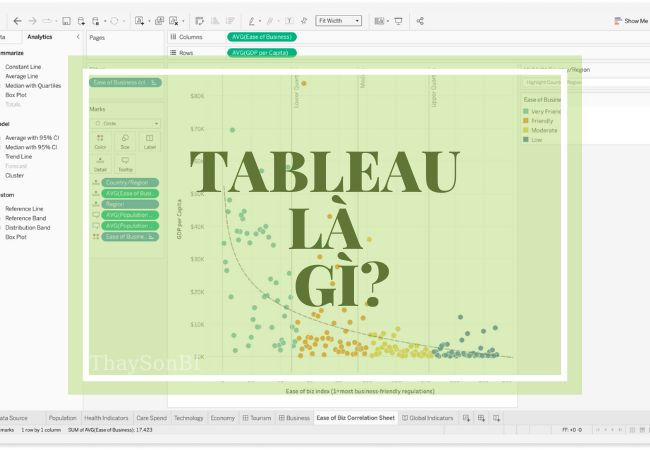Image resolution: width=650 pixels, height=450 pixels.
Task: Click the new dashboard icon beside sheet tabs
Action: pos(481,418)
